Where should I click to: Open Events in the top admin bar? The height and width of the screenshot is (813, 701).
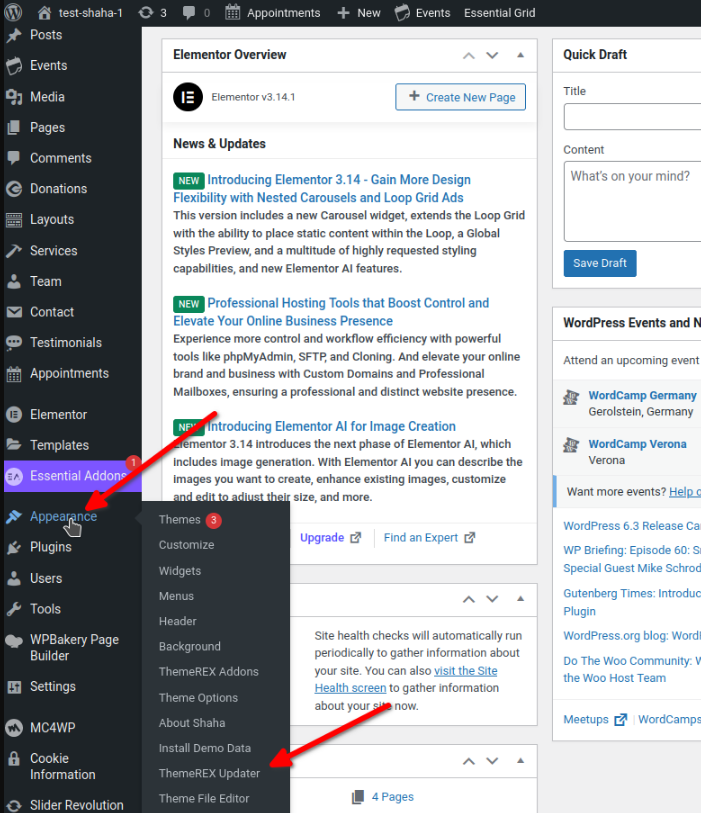tap(423, 12)
